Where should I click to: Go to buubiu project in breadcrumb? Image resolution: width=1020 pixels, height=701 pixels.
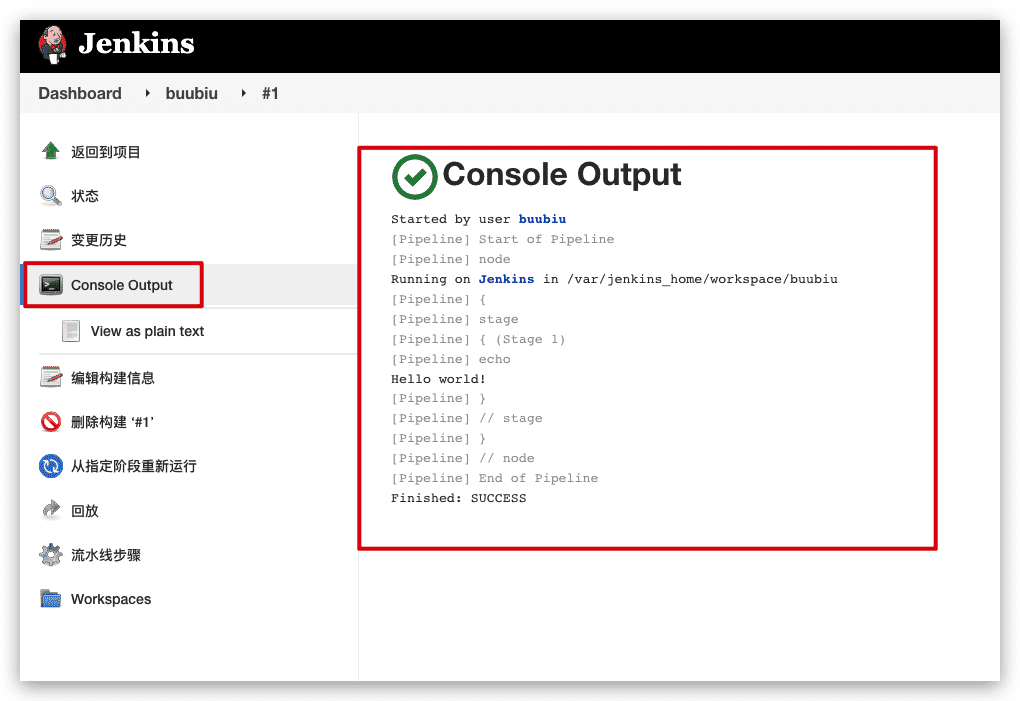[193, 93]
